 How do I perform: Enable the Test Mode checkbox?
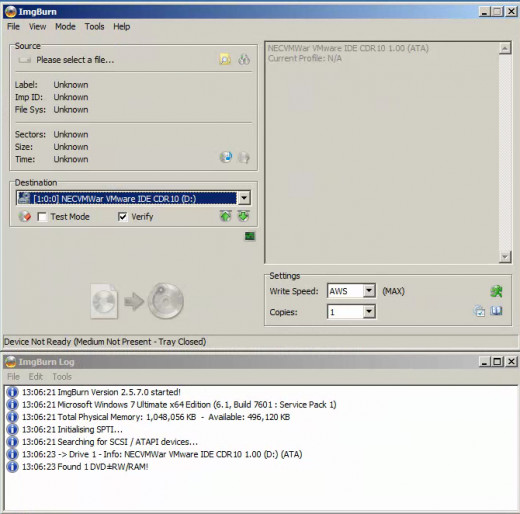(42, 217)
